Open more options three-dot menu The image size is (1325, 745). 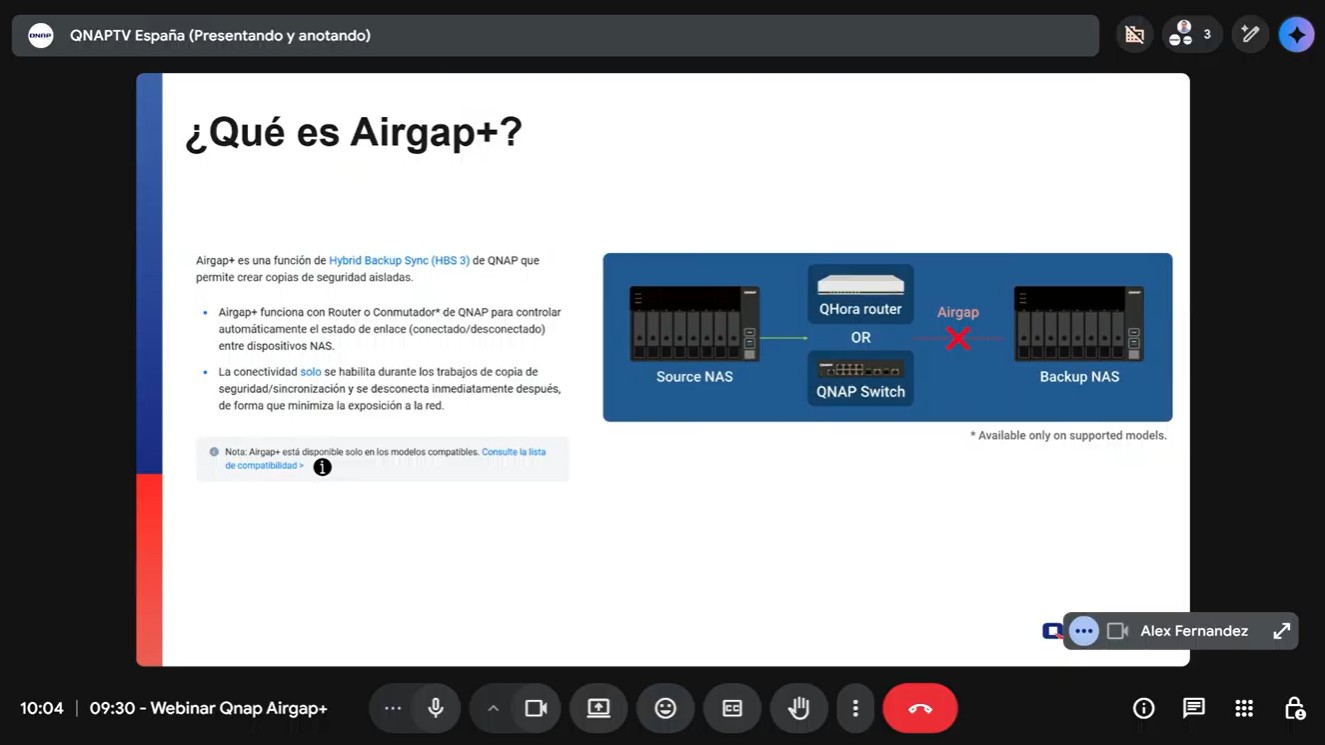[x=855, y=708]
